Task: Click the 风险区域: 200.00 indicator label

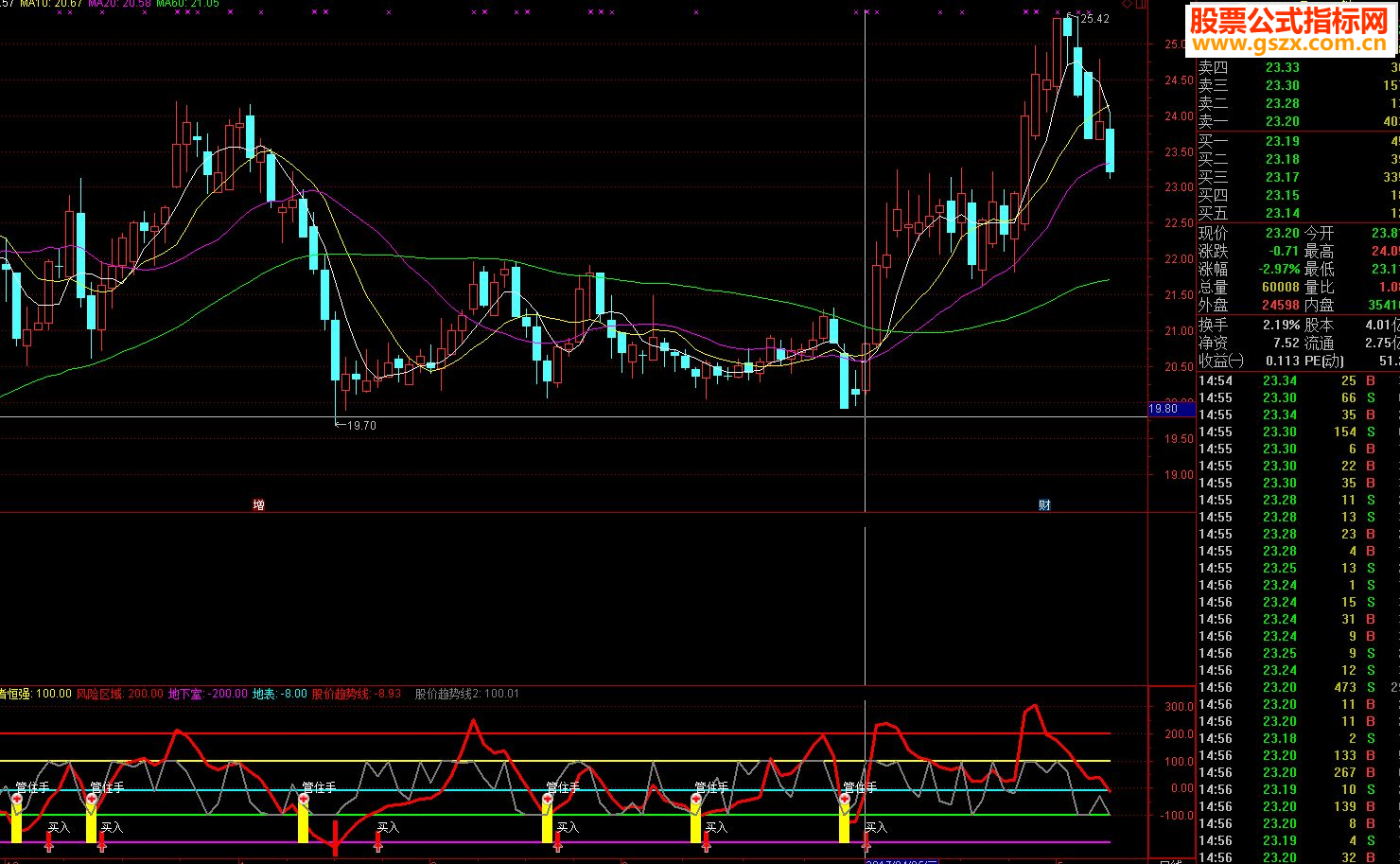Action: pos(119,694)
